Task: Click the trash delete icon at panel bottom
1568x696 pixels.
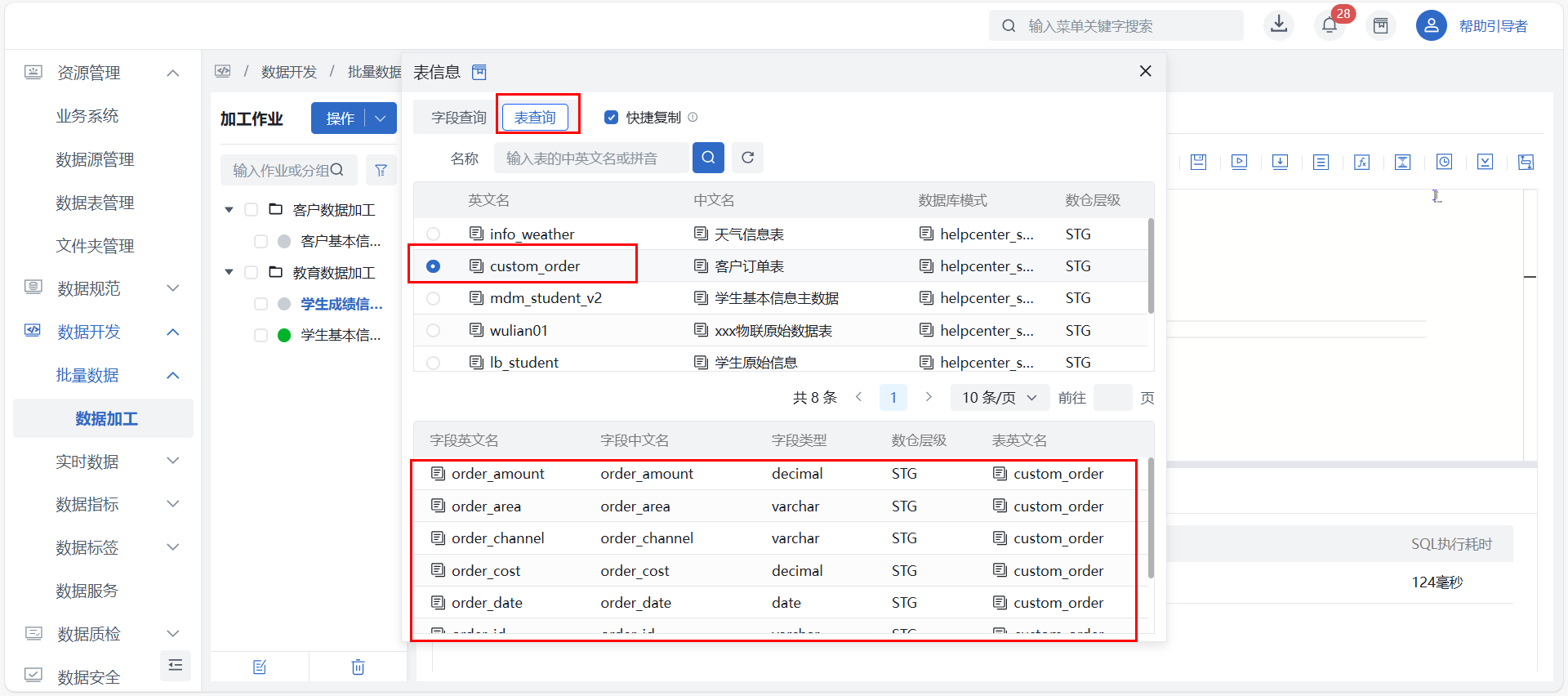Action: pyautogui.click(x=358, y=667)
